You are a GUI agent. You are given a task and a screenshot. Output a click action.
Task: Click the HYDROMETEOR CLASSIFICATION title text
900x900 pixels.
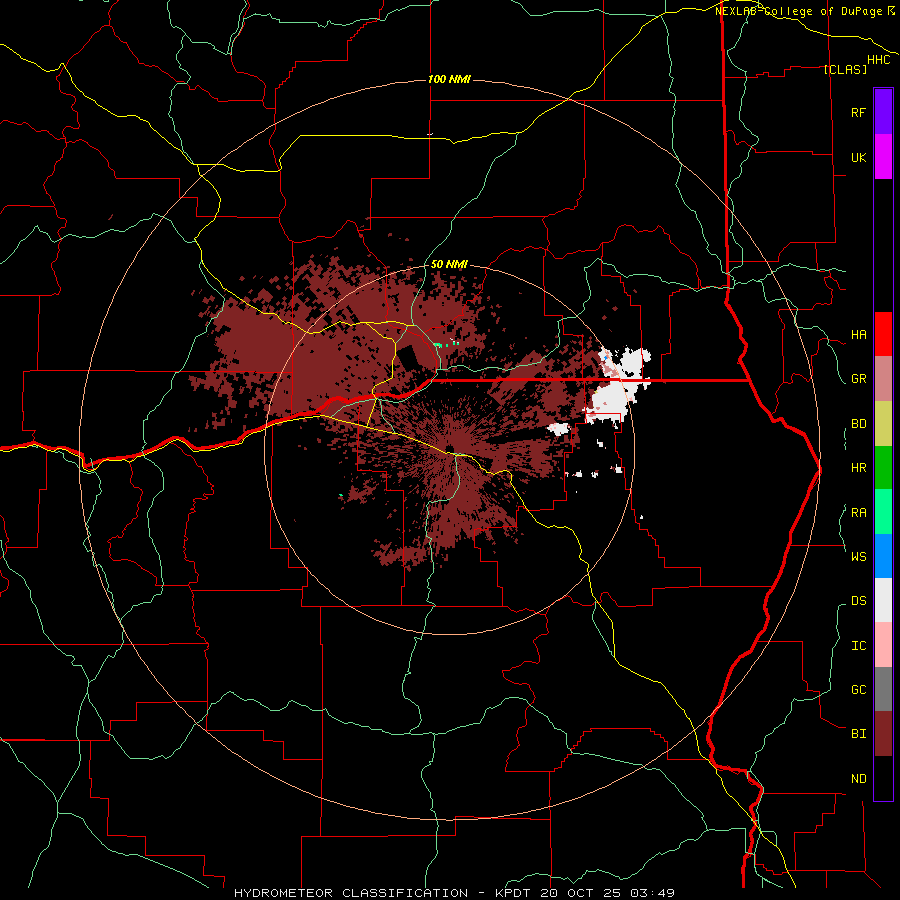351,893
